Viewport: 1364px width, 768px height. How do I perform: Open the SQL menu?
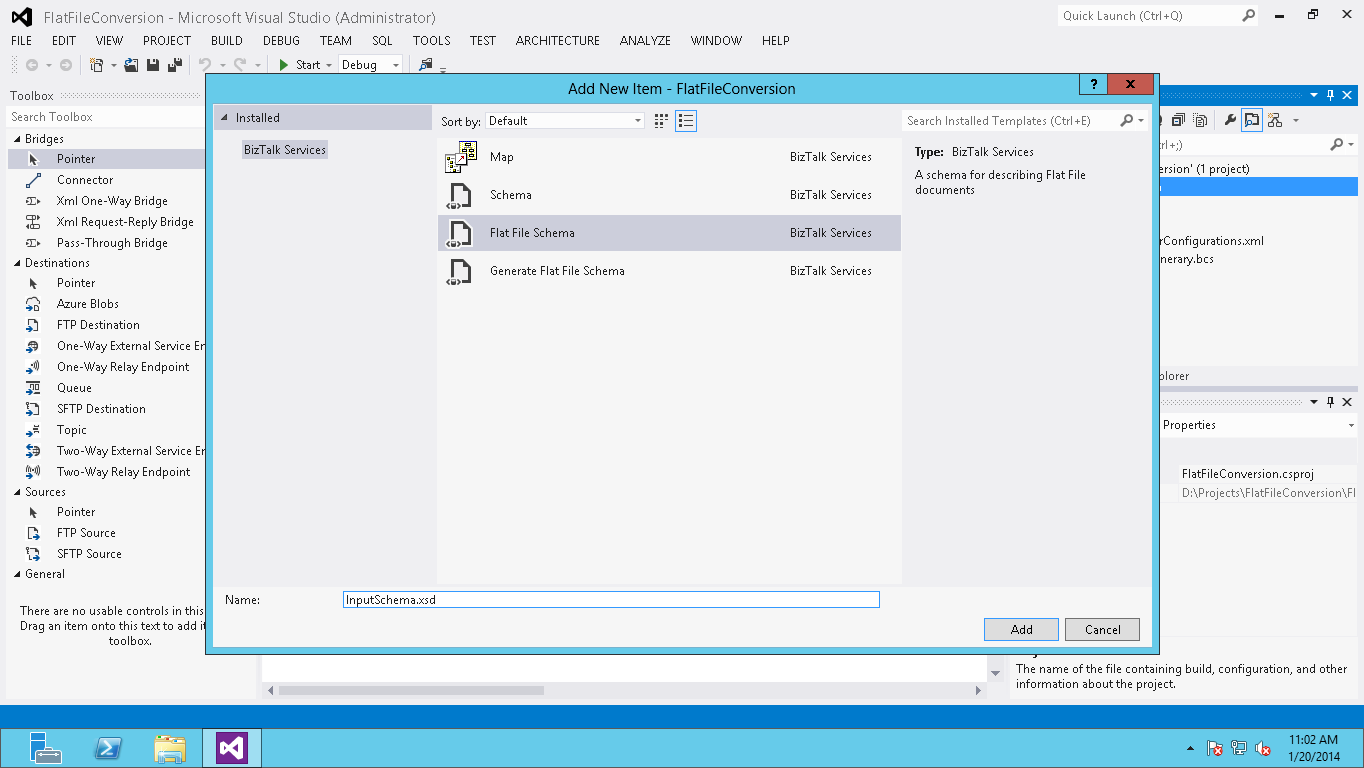(382, 41)
